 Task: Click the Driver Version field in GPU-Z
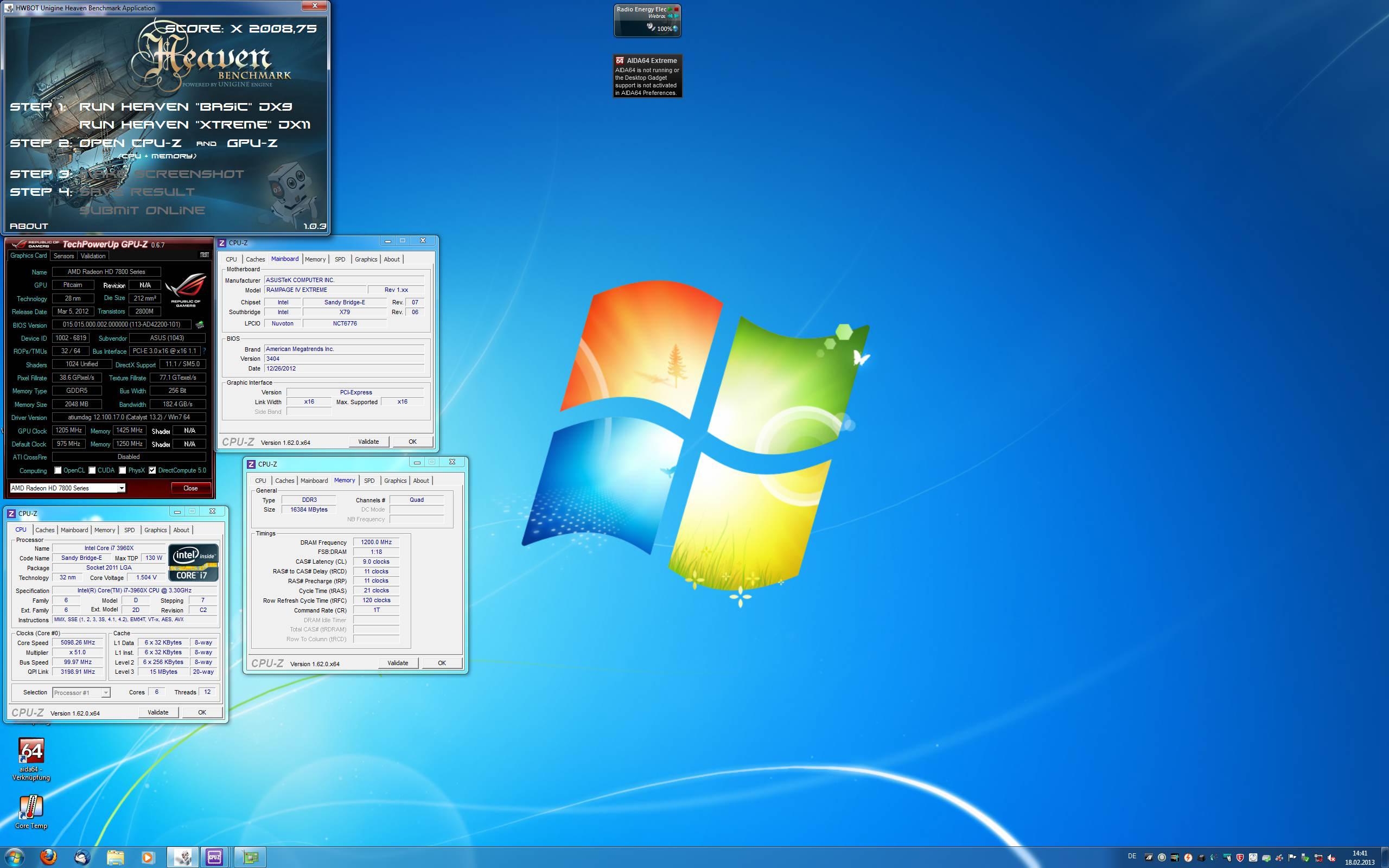[x=129, y=417]
